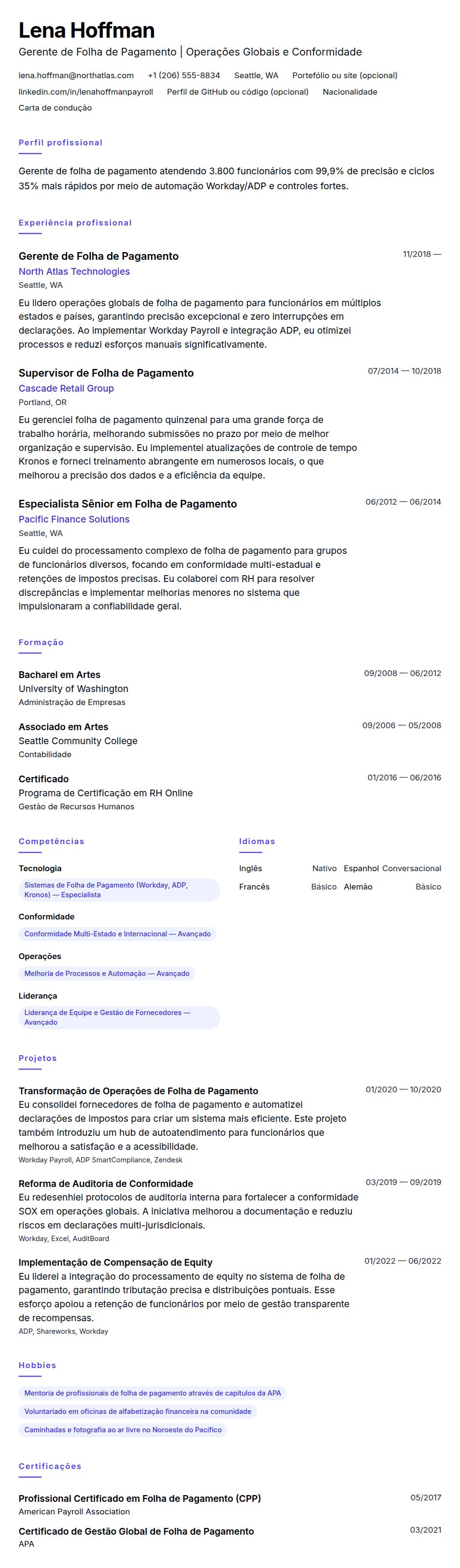Click the Carta de condução field
The height and width of the screenshot is (1568, 460).
[x=56, y=108]
